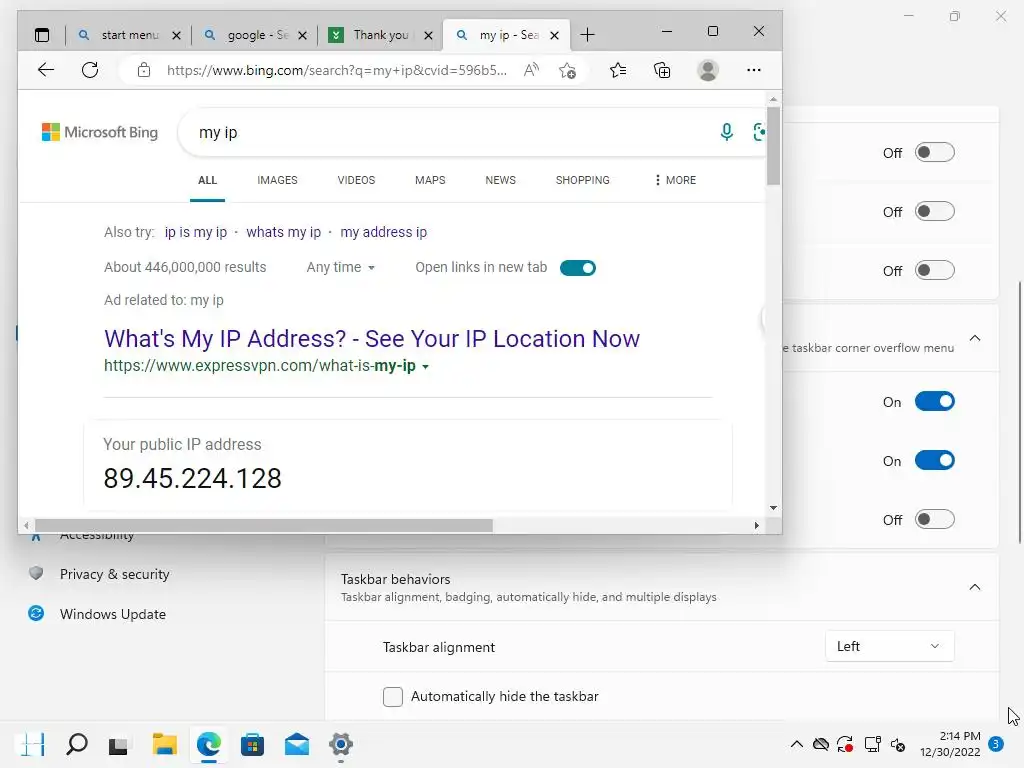The image size is (1024, 768).
Task: Open the taskbar clock and date
Action: click(x=950, y=744)
